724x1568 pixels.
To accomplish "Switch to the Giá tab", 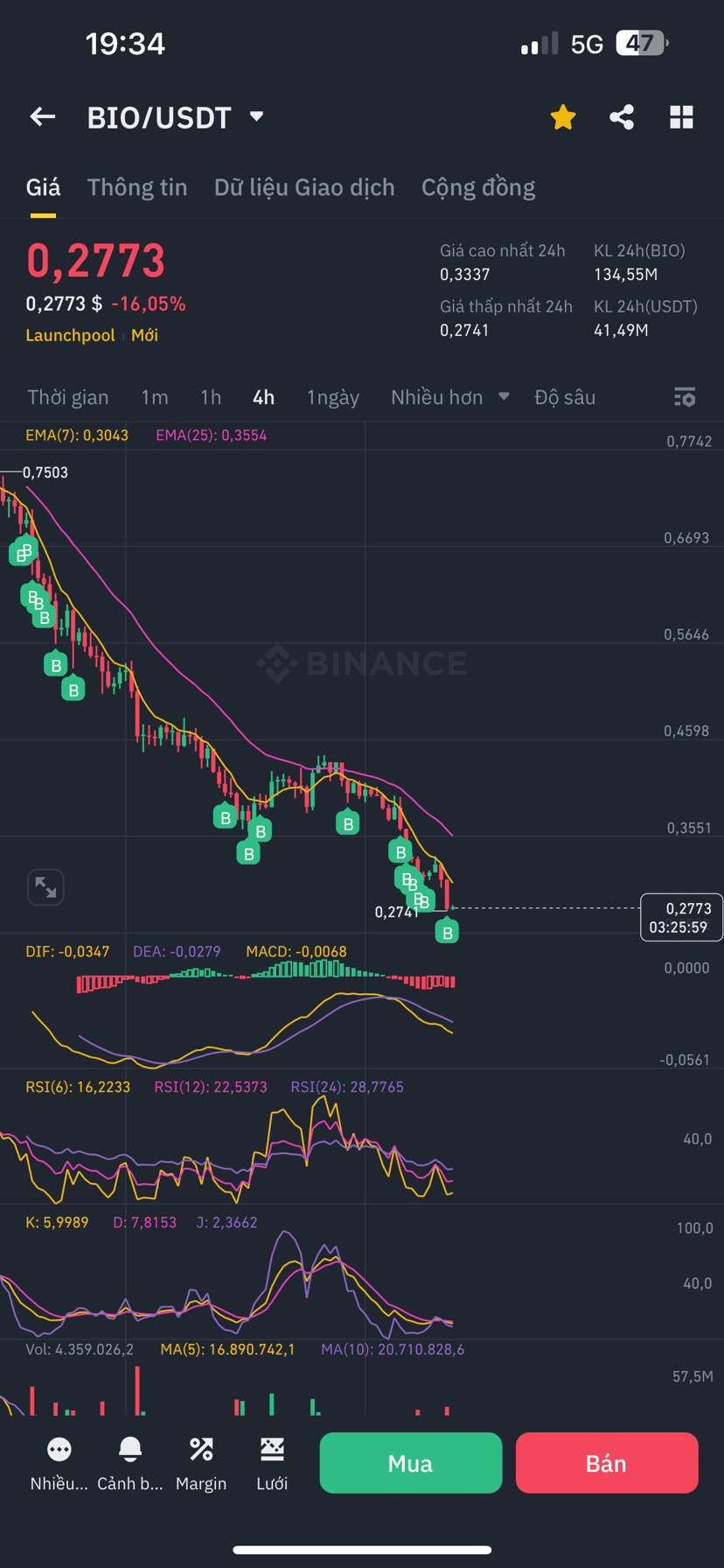I will [43, 187].
